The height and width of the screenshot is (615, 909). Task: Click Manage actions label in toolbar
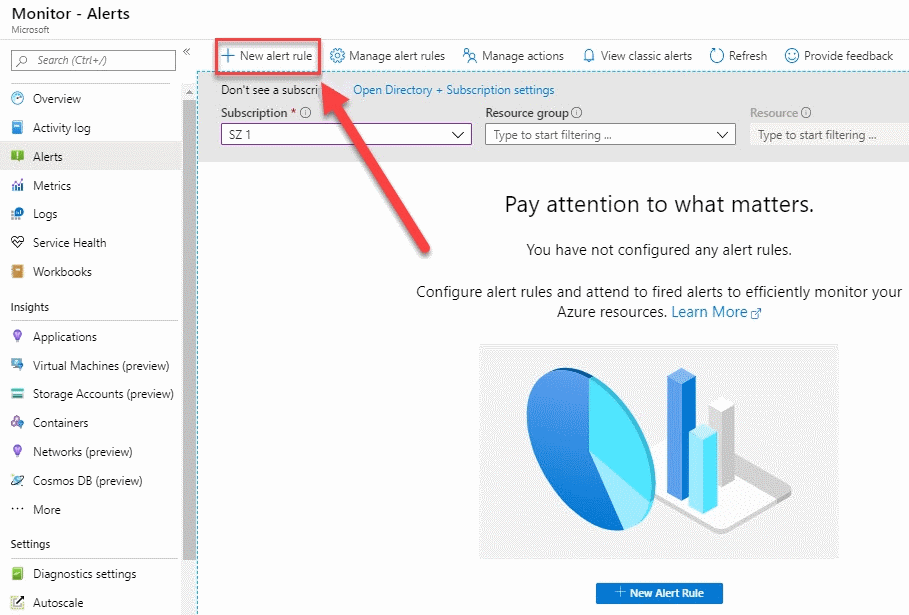pyautogui.click(x=522, y=56)
